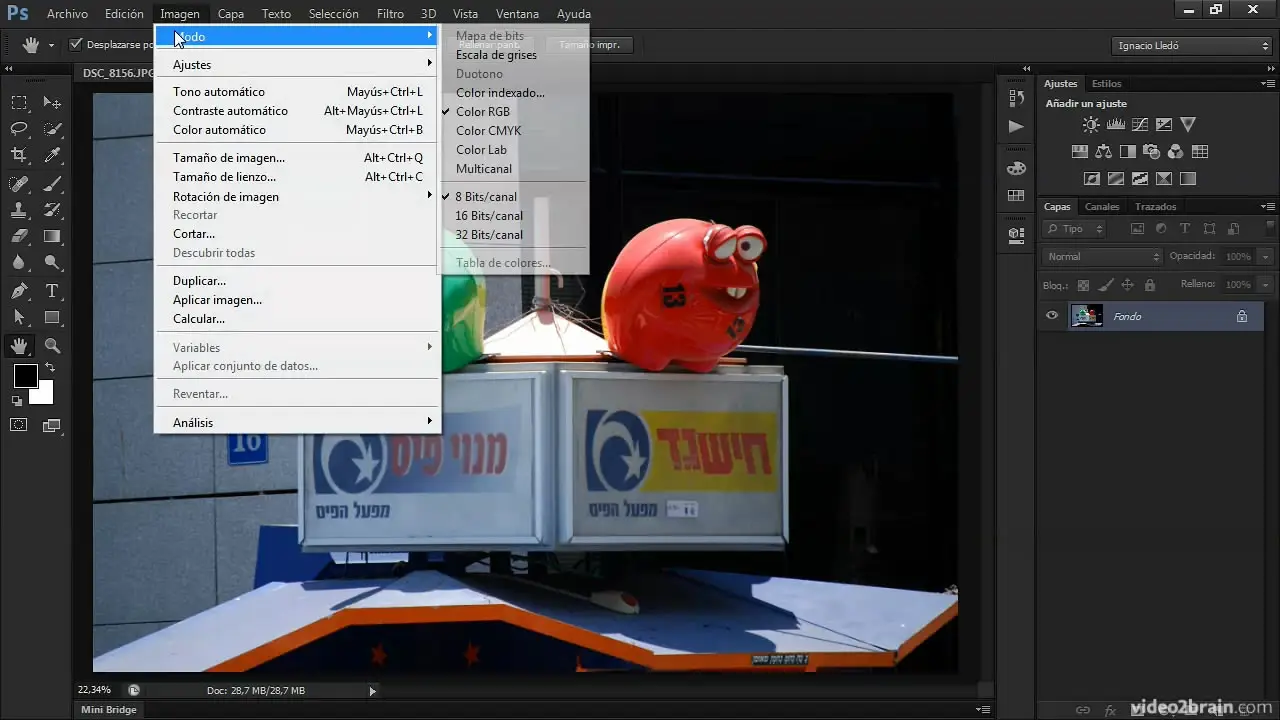
Task: Add a Photo Filter adjustment
Action: pyautogui.click(x=1151, y=152)
